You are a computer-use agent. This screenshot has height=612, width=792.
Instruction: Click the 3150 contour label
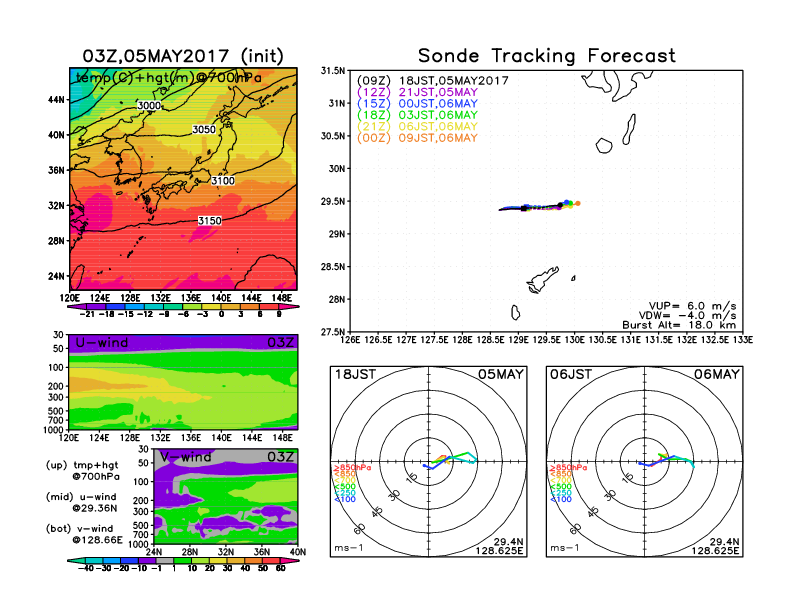pos(210,221)
